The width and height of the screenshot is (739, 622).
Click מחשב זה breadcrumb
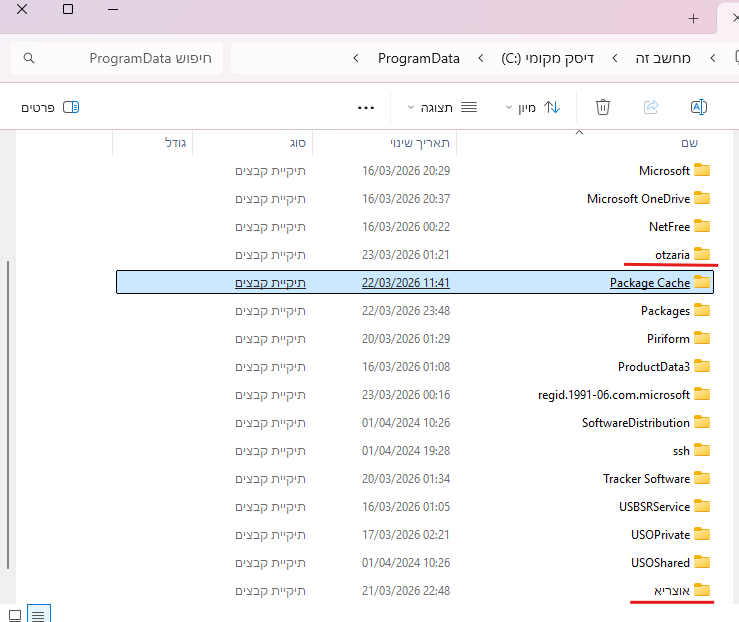click(663, 58)
